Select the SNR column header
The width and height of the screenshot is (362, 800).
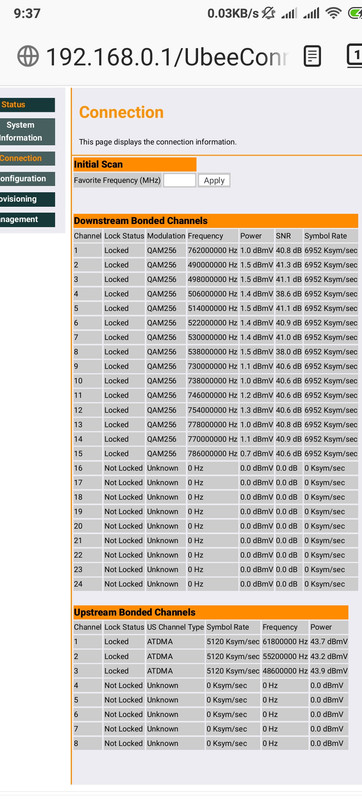coord(289,236)
